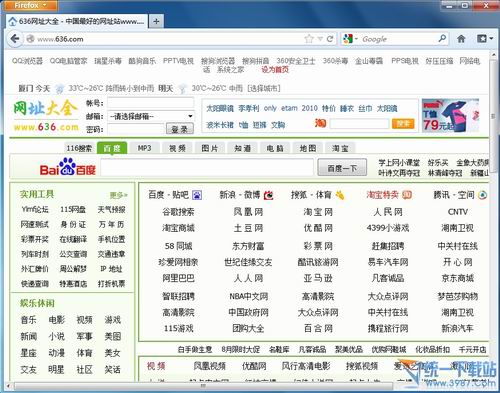Click the 百度一下 search button
The image size is (500, 393).
(342, 167)
